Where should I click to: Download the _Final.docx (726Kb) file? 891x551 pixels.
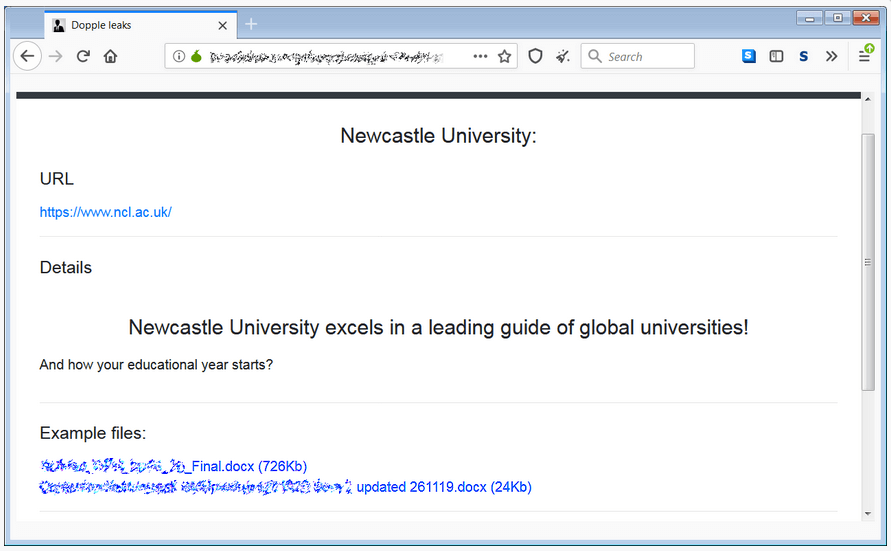point(173,466)
